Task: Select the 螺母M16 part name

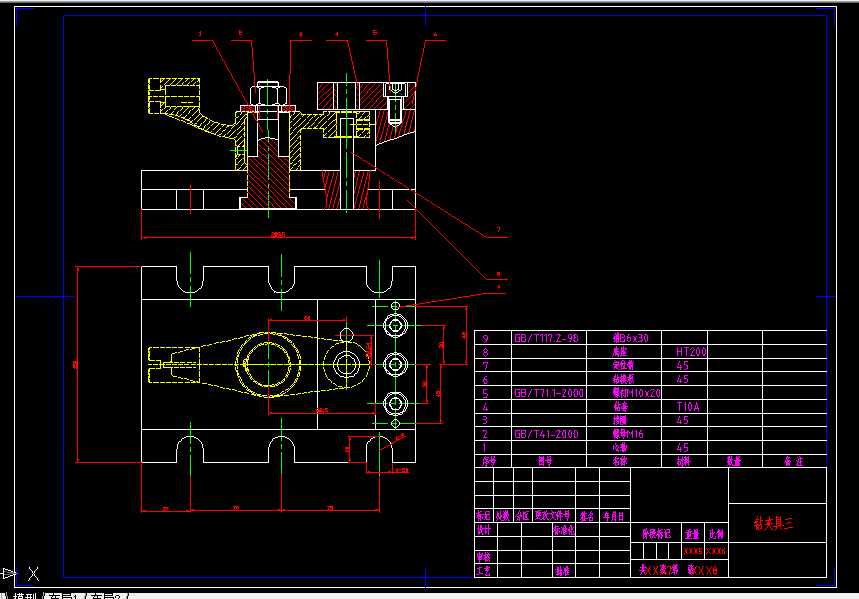Action: pyautogui.click(x=628, y=434)
